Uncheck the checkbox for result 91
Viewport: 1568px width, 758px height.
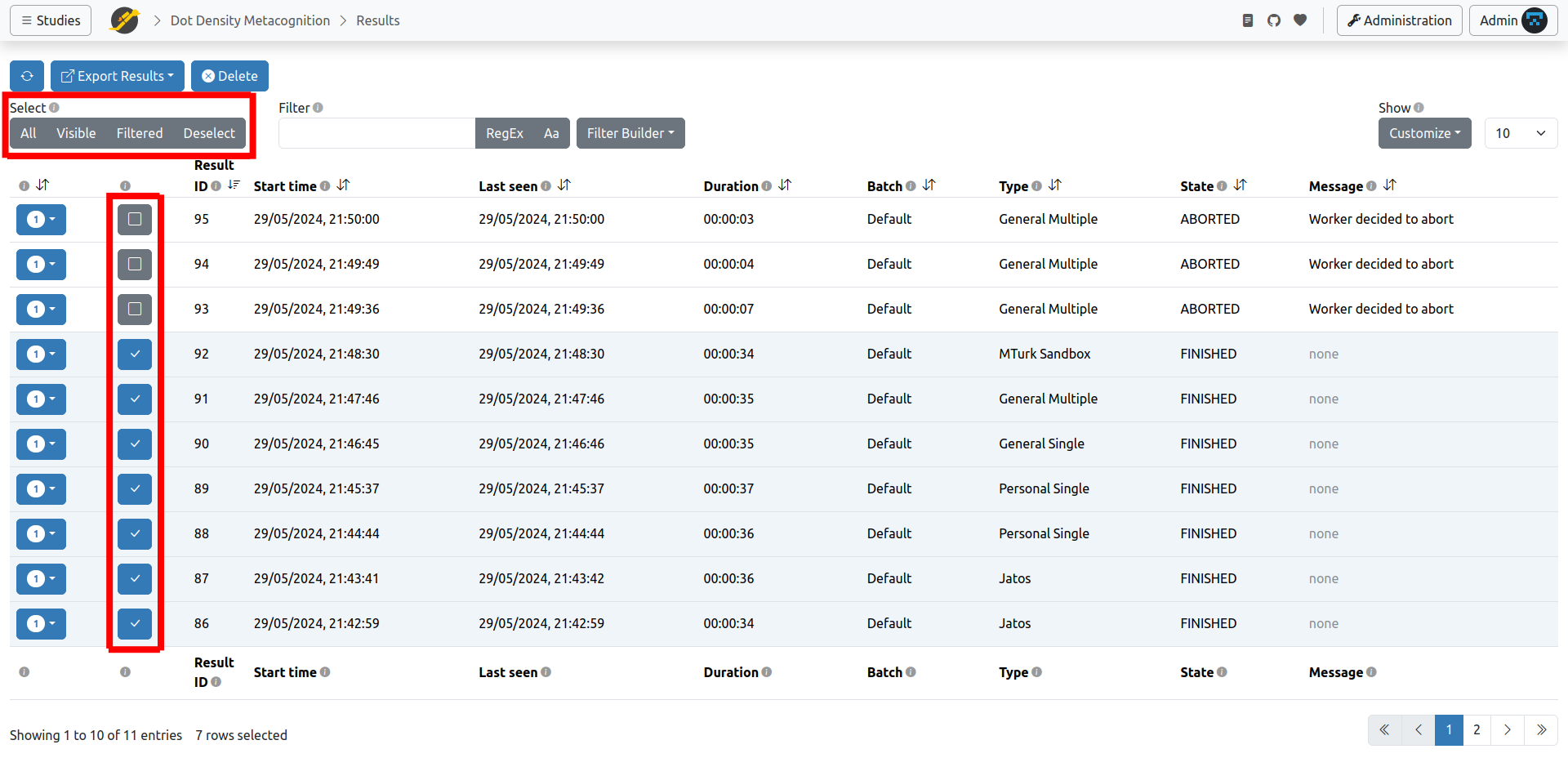click(x=135, y=399)
